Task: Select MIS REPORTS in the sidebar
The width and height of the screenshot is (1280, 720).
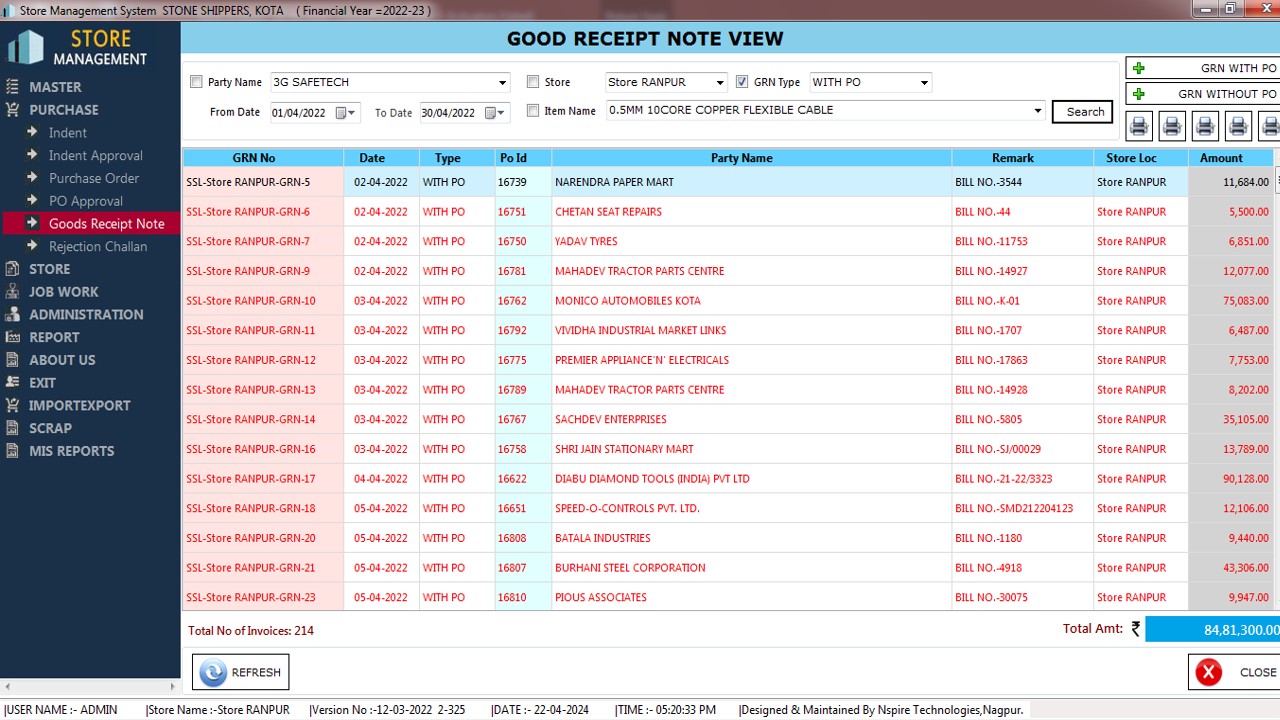Action: coord(71,451)
